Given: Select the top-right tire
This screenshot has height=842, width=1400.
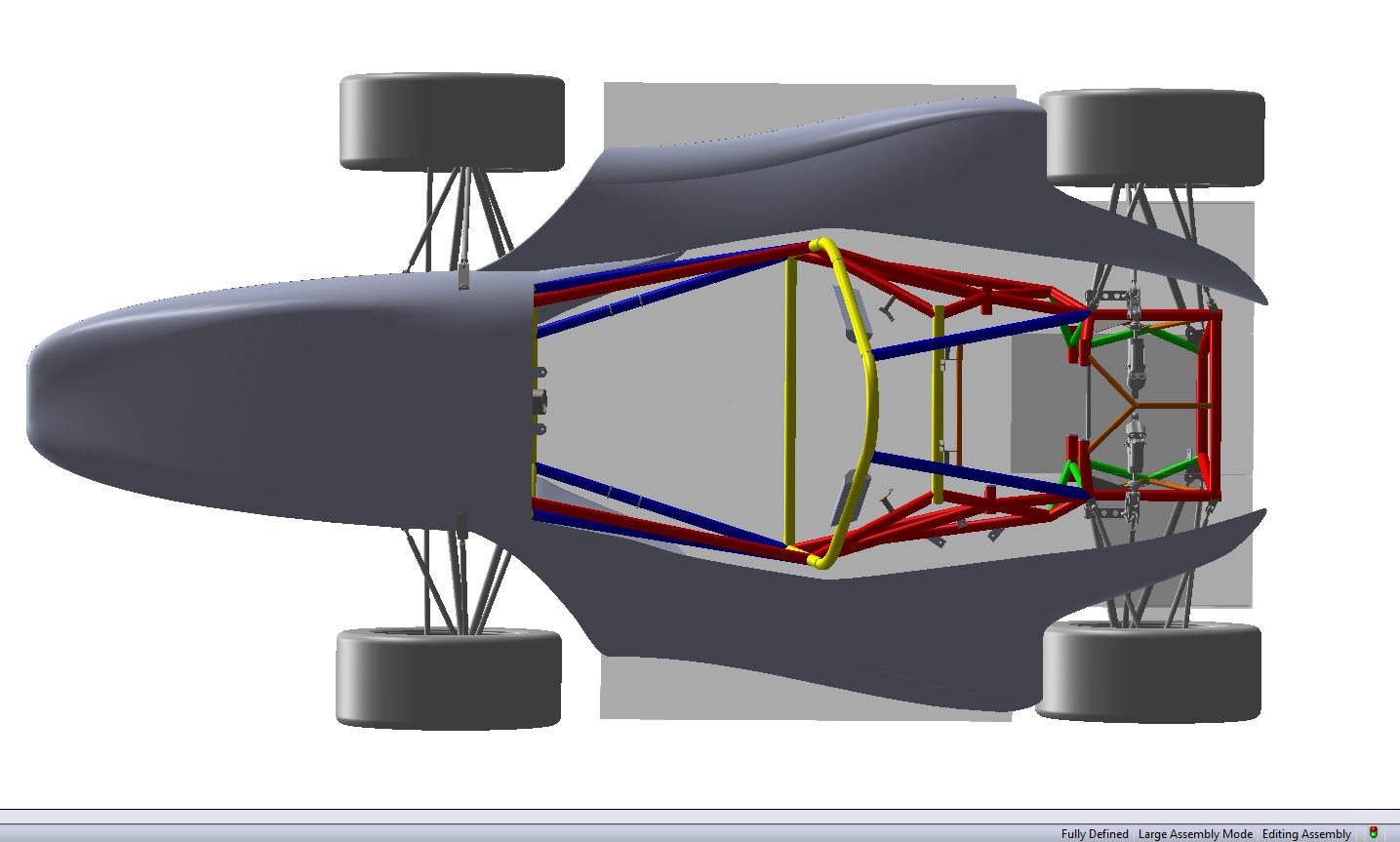Looking at the screenshot, I should point(1152,135).
